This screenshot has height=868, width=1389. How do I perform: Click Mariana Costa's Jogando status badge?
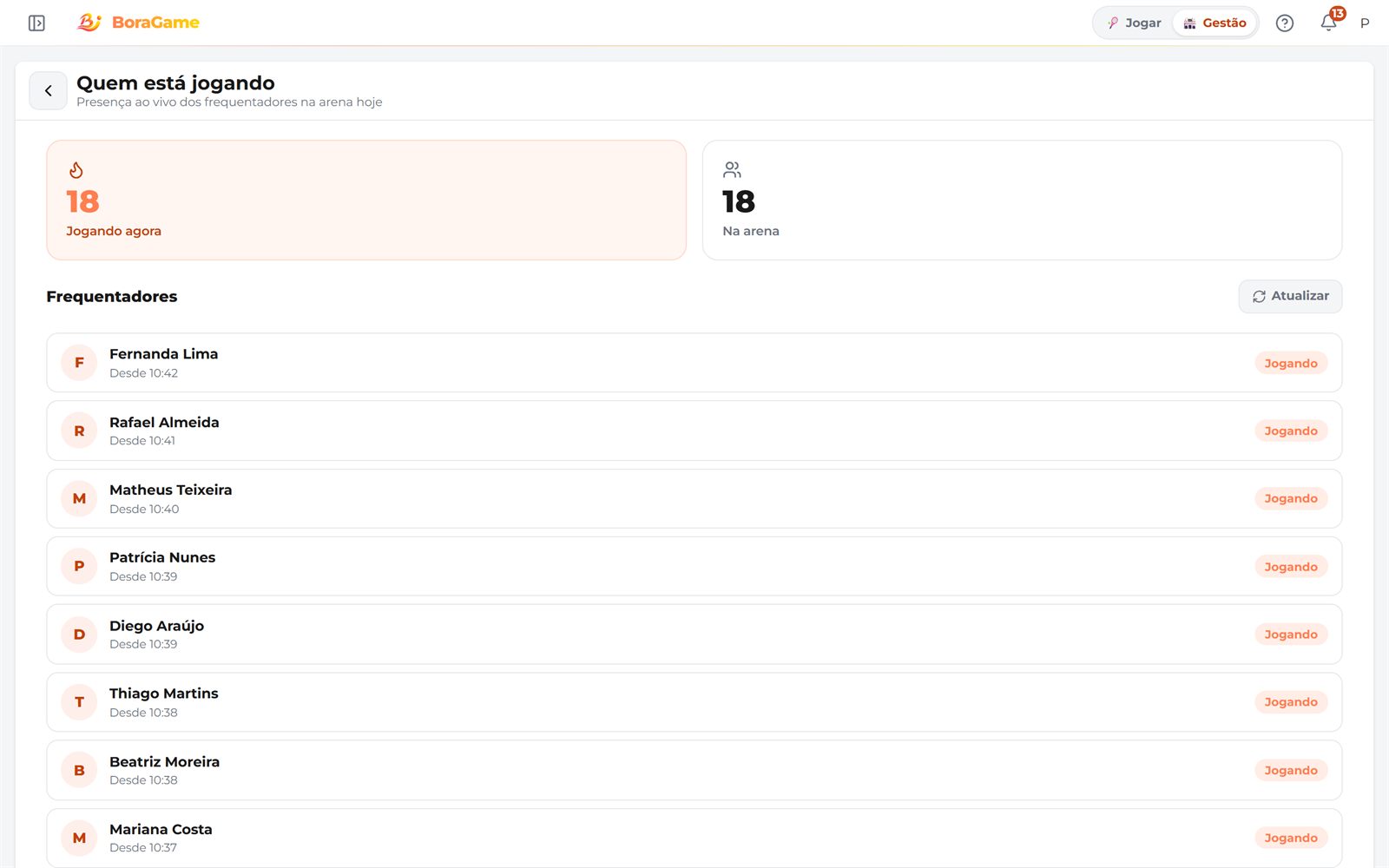1291,838
